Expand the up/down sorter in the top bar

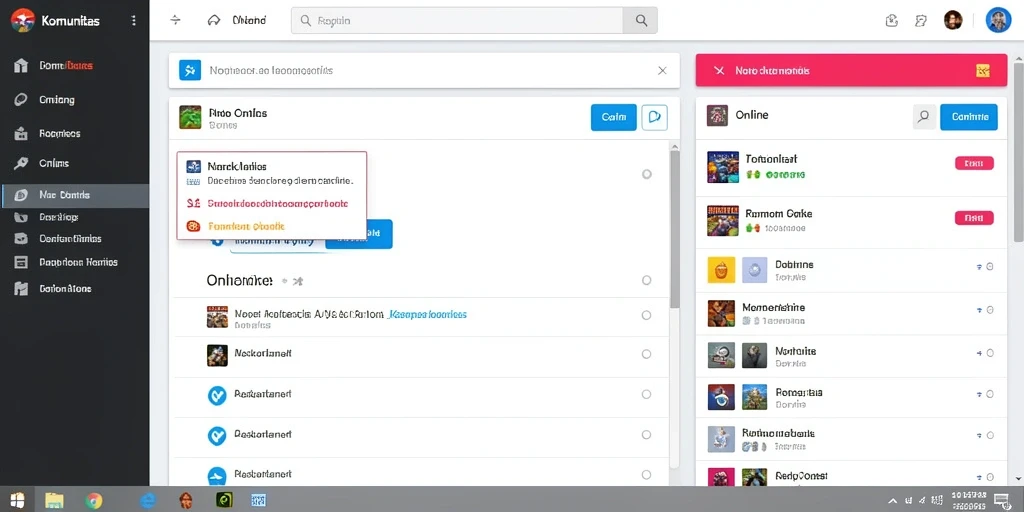point(175,20)
